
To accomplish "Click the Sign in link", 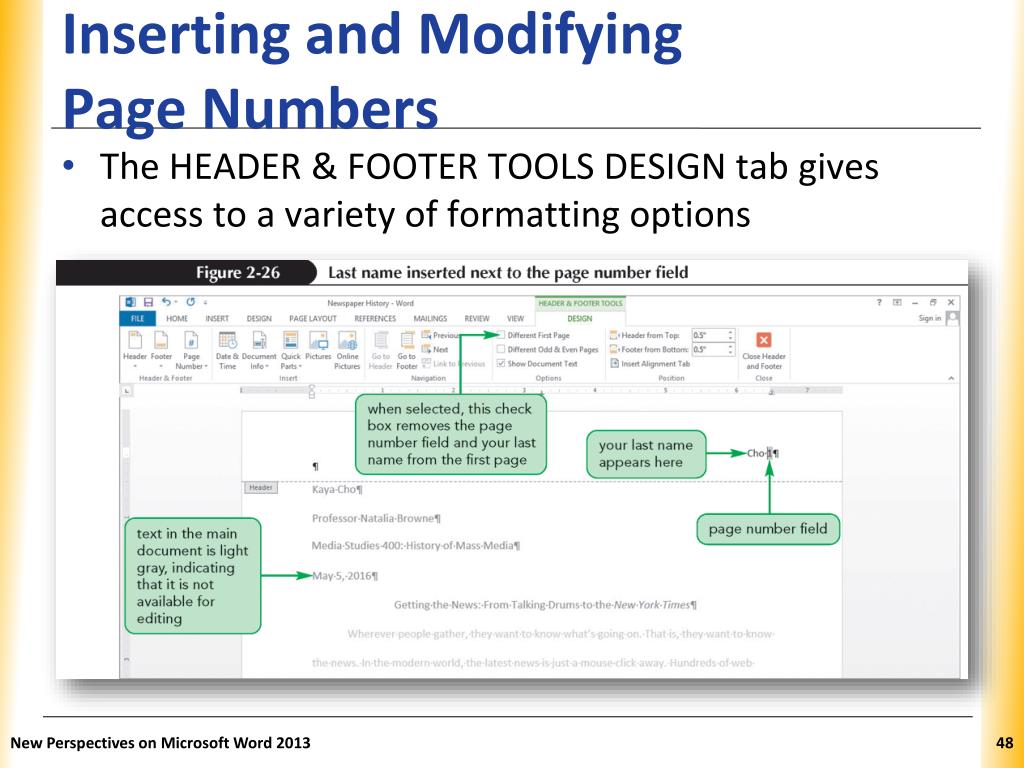I will (x=929, y=318).
